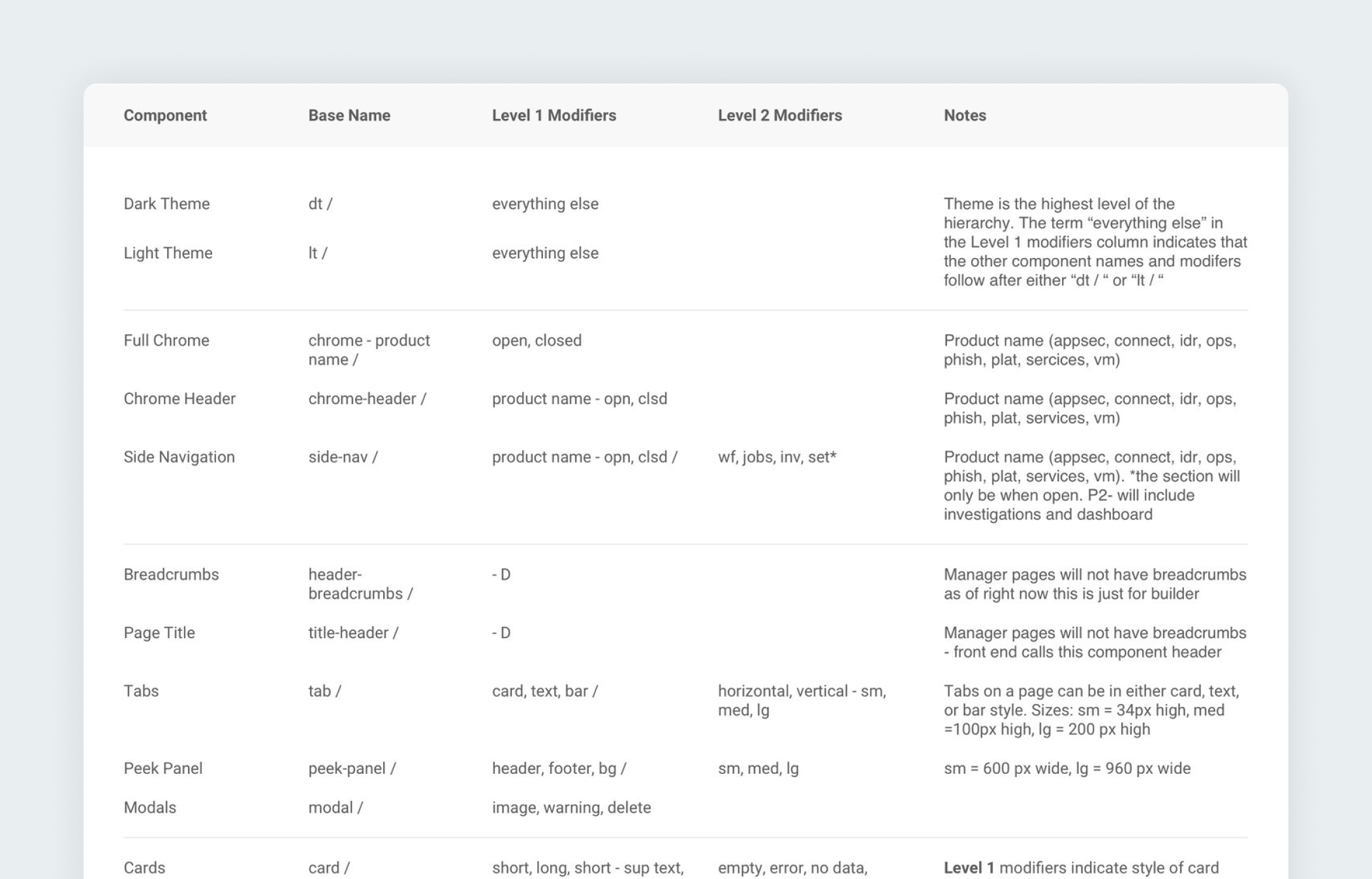Select the Light Theme row label
Image resolution: width=1372 pixels, height=879 pixels.
168,253
